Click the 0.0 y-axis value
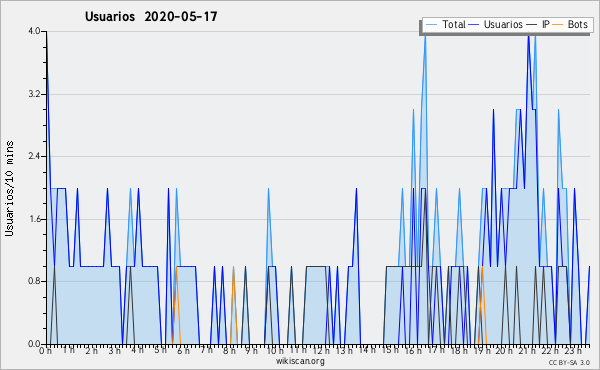Image resolution: width=600 pixels, height=370 pixels. [x=34, y=344]
